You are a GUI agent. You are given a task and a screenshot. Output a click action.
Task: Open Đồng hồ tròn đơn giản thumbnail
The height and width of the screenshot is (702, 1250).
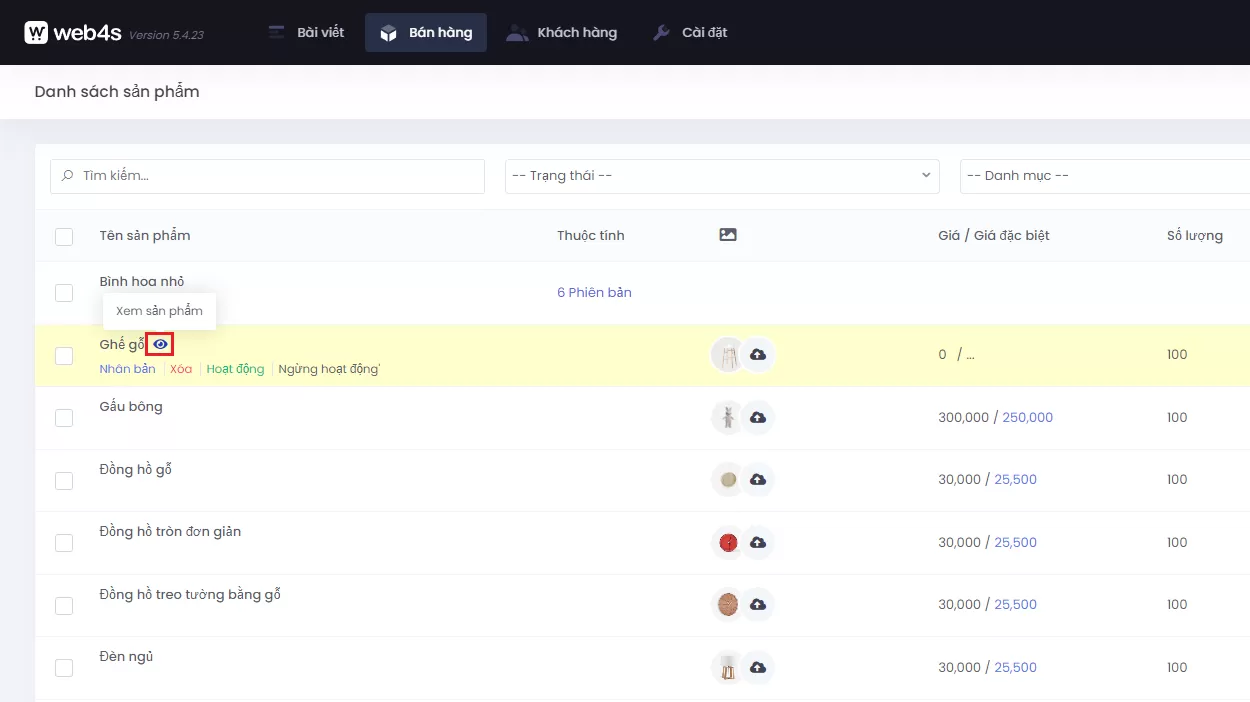click(x=728, y=543)
